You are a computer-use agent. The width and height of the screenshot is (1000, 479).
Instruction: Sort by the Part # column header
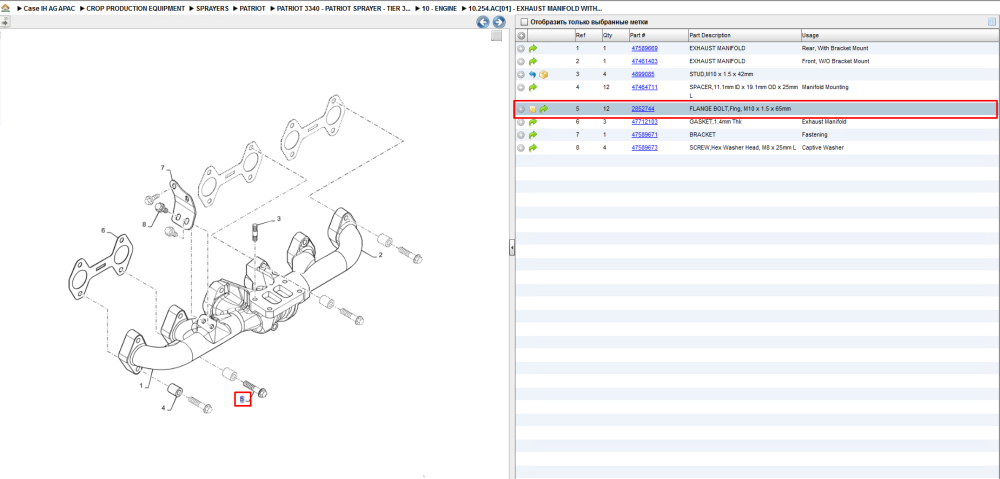pos(638,36)
